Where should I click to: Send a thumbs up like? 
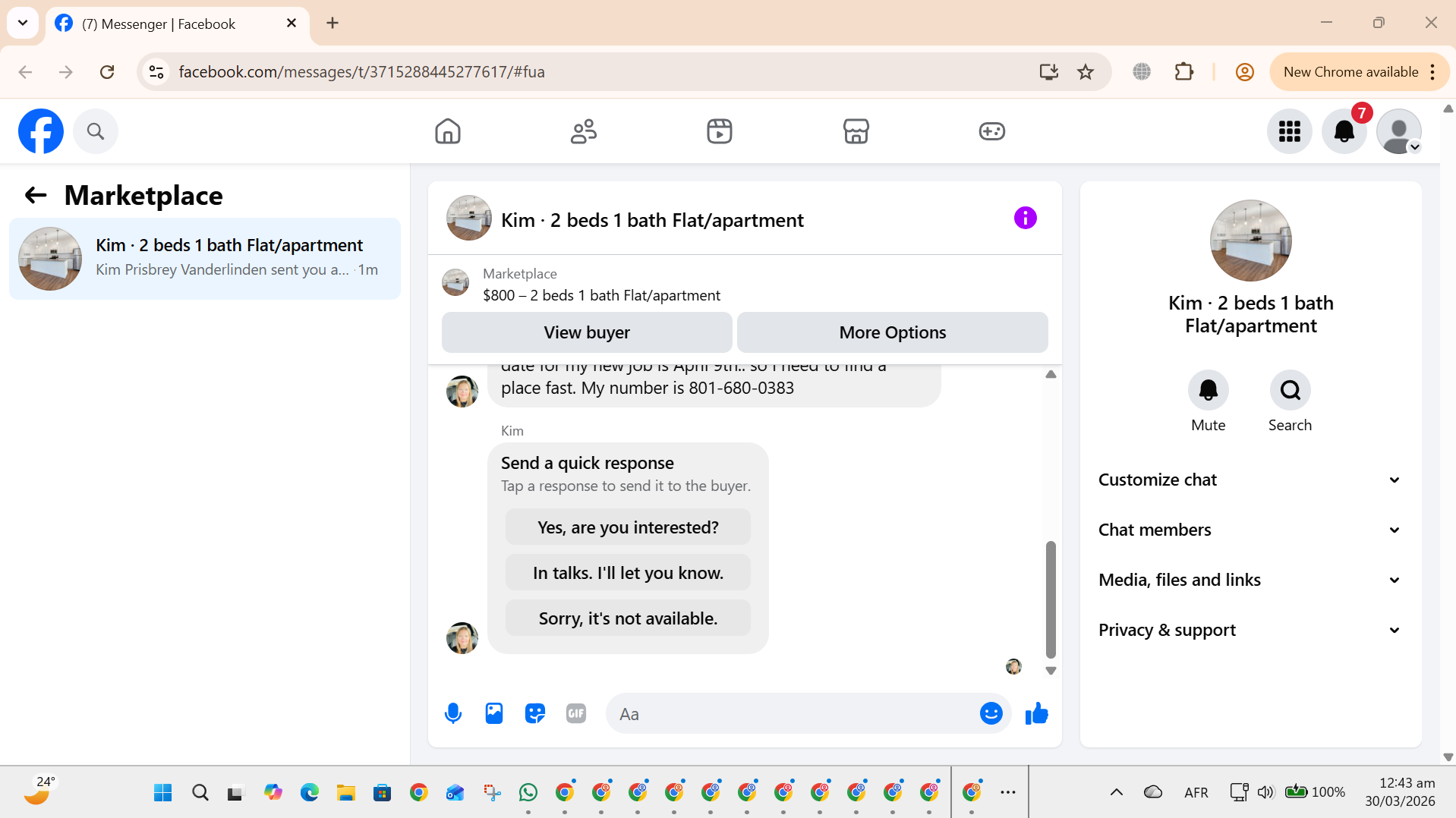pos(1037,714)
